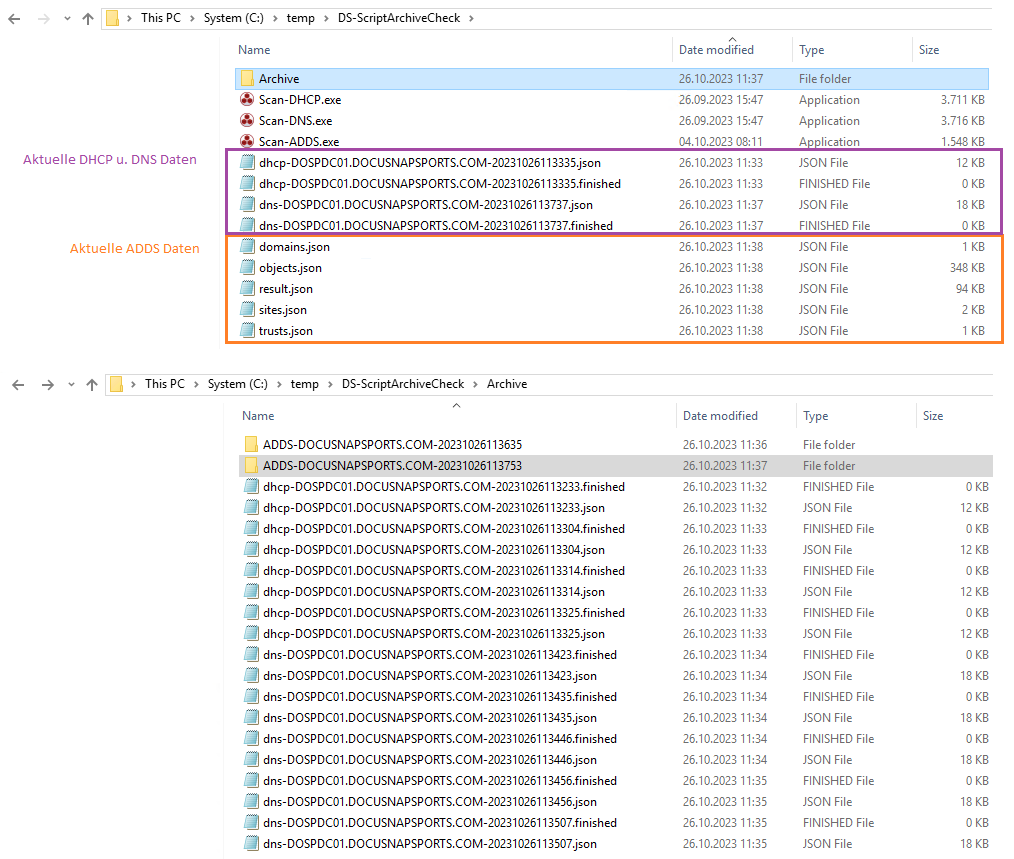Select dhcp 20231026113304.finished file icon
Screen dimensions: 1014x859
(251, 528)
